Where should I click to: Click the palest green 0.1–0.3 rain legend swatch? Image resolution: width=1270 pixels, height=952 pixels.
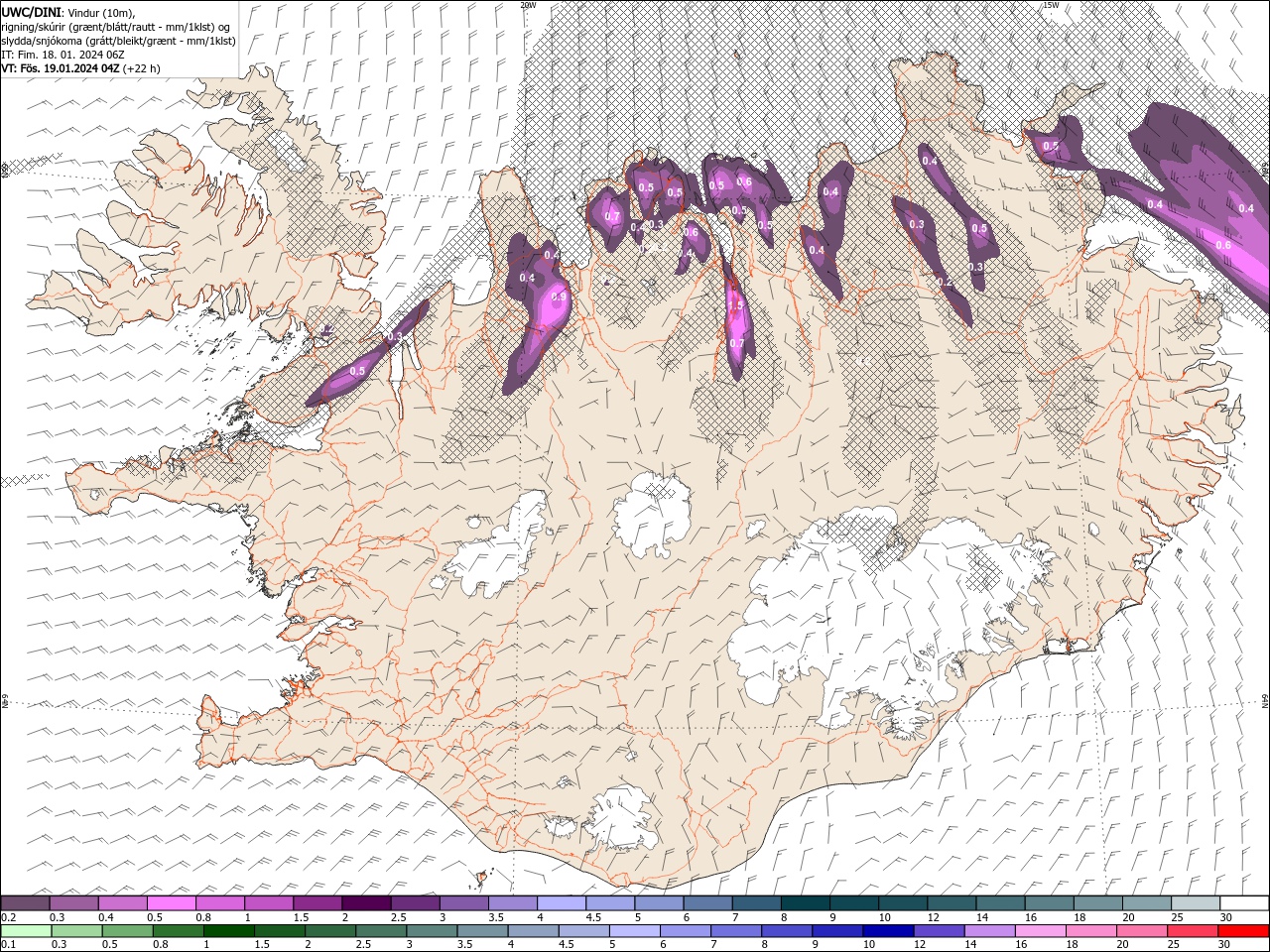(x=27, y=931)
